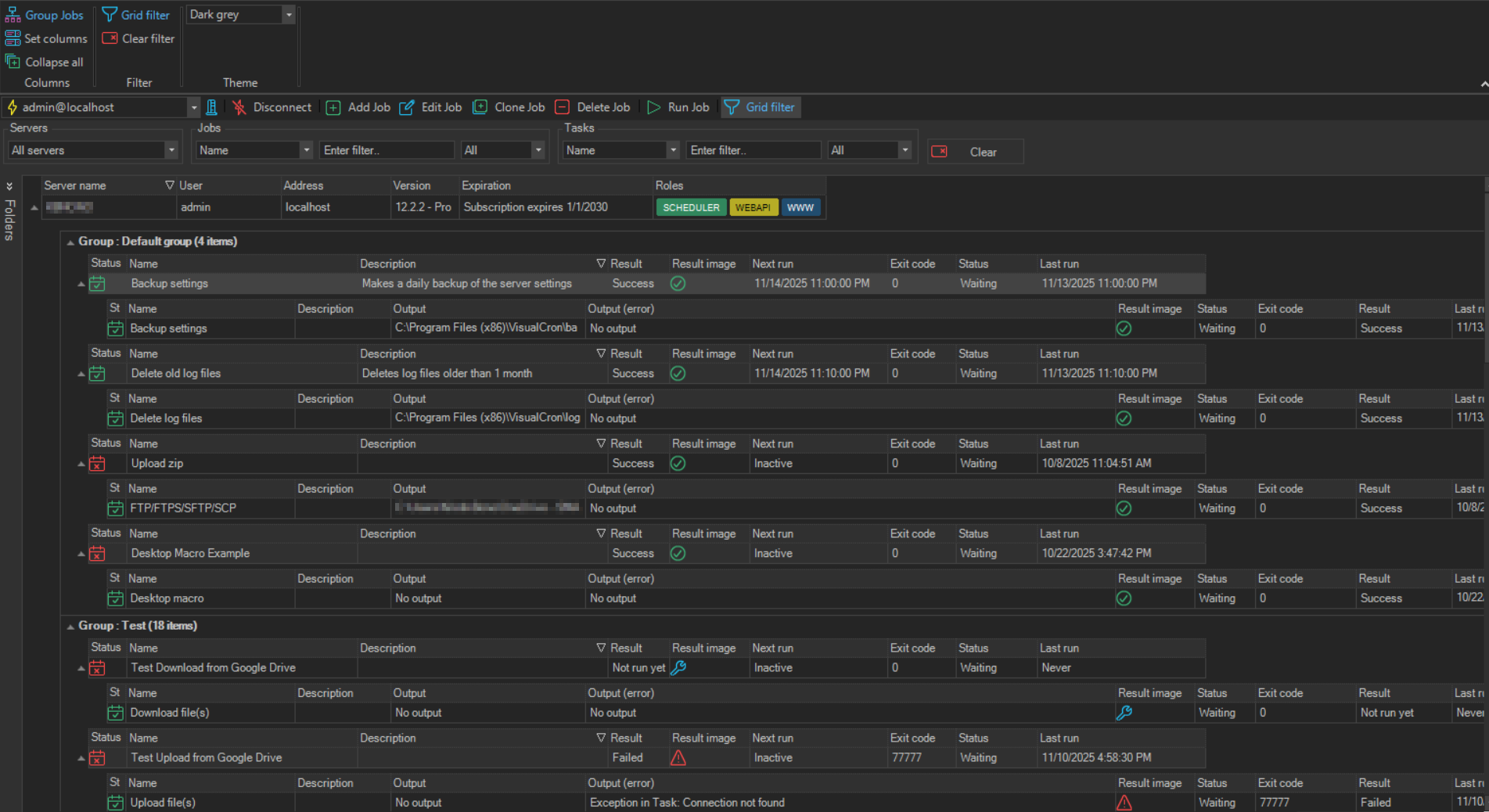The image size is (1489, 812).
Task: Collapse the Default group expander
Action: (70, 243)
